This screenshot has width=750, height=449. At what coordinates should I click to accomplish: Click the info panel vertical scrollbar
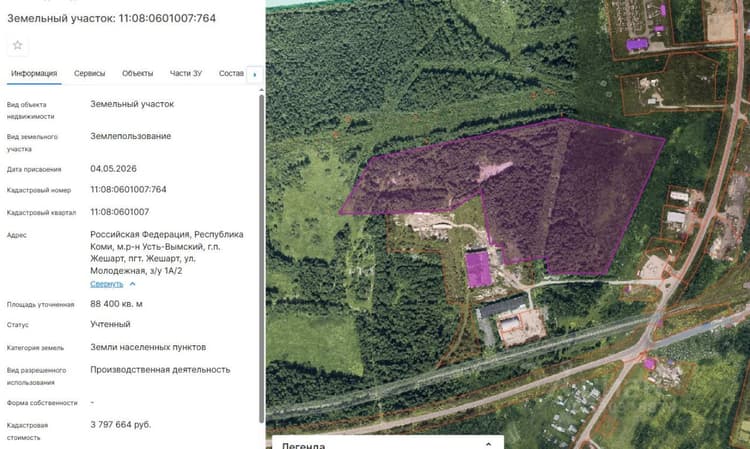(x=261, y=258)
